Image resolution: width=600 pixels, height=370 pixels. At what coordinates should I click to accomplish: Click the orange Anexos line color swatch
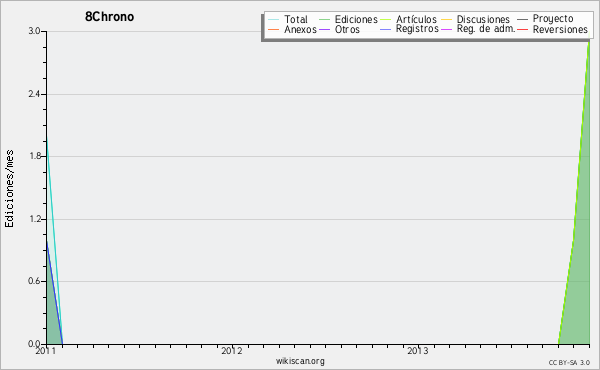click(274, 29)
